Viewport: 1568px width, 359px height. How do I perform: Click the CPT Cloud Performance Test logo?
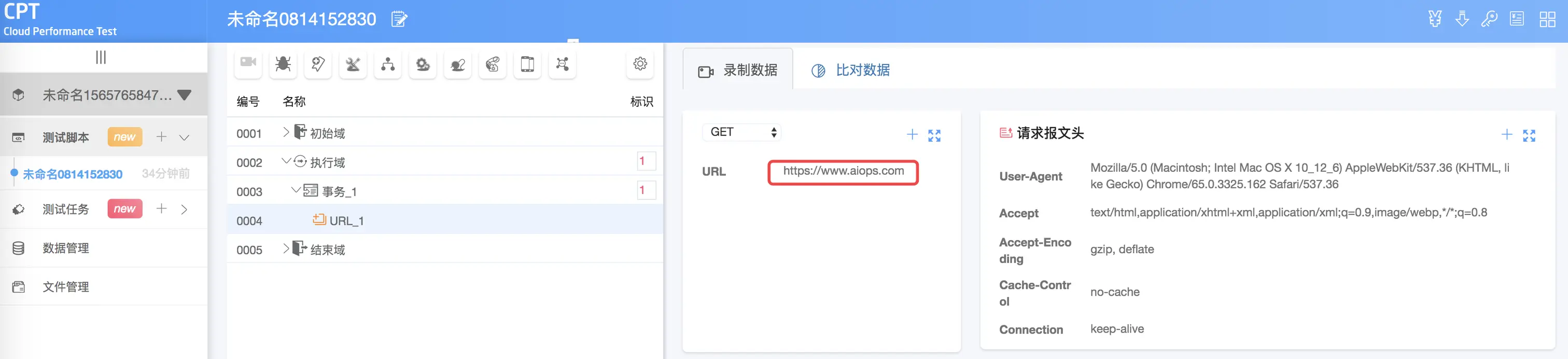(x=60, y=20)
